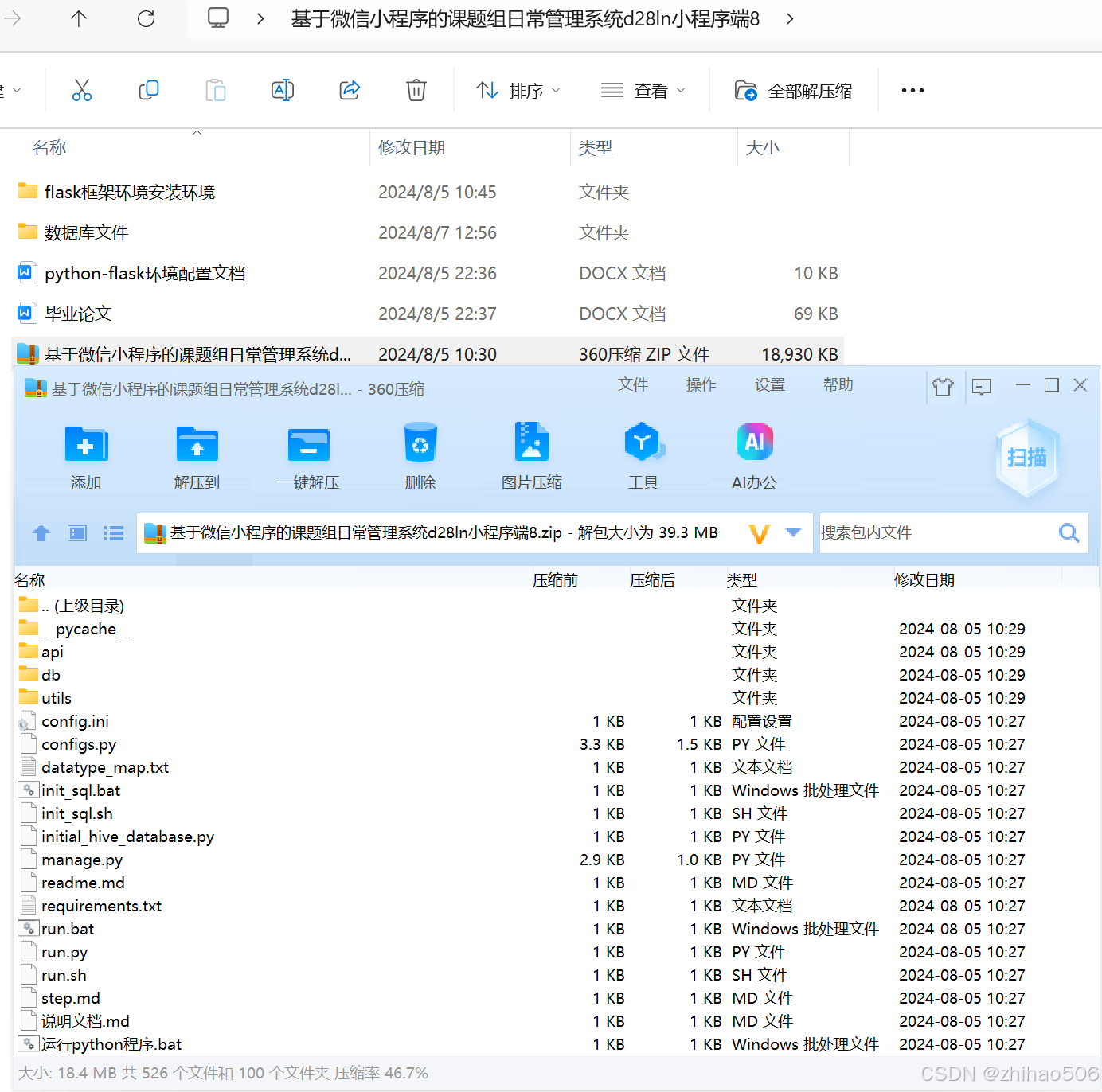This screenshot has height=1092, width=1102.
Task: Click the 扫描 scan hexagon button
Action: pyautogui.click(x=1027, y=458)
